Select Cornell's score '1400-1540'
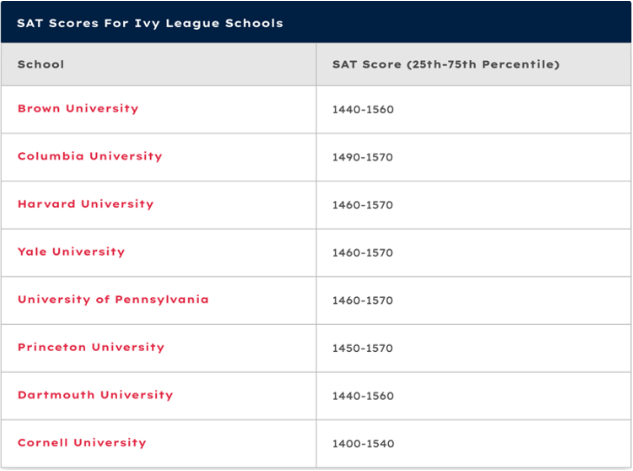The width and height of the screenshot is (633, 471). coord(363,444)
